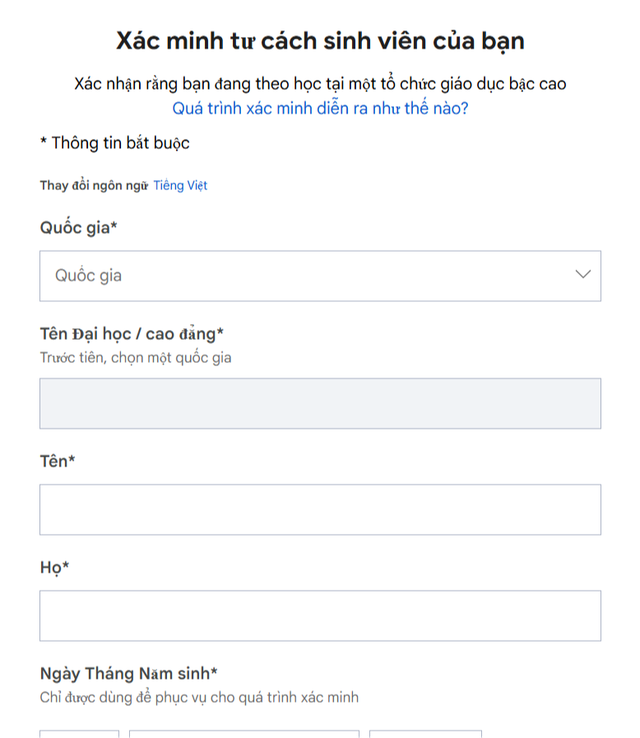
Task: Click the 'Tên Đại học / cao đẳng*' label
Action: (131, 333)
